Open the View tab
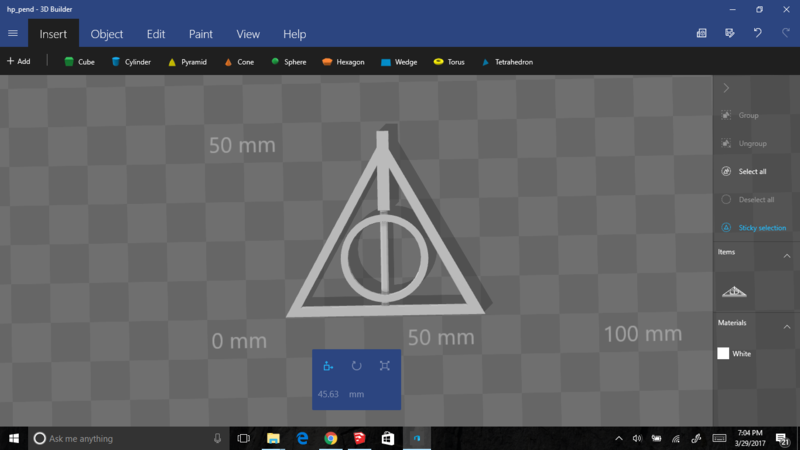This screenshot has width=800, height=450. pyautogui.click(x=248, y=34)
